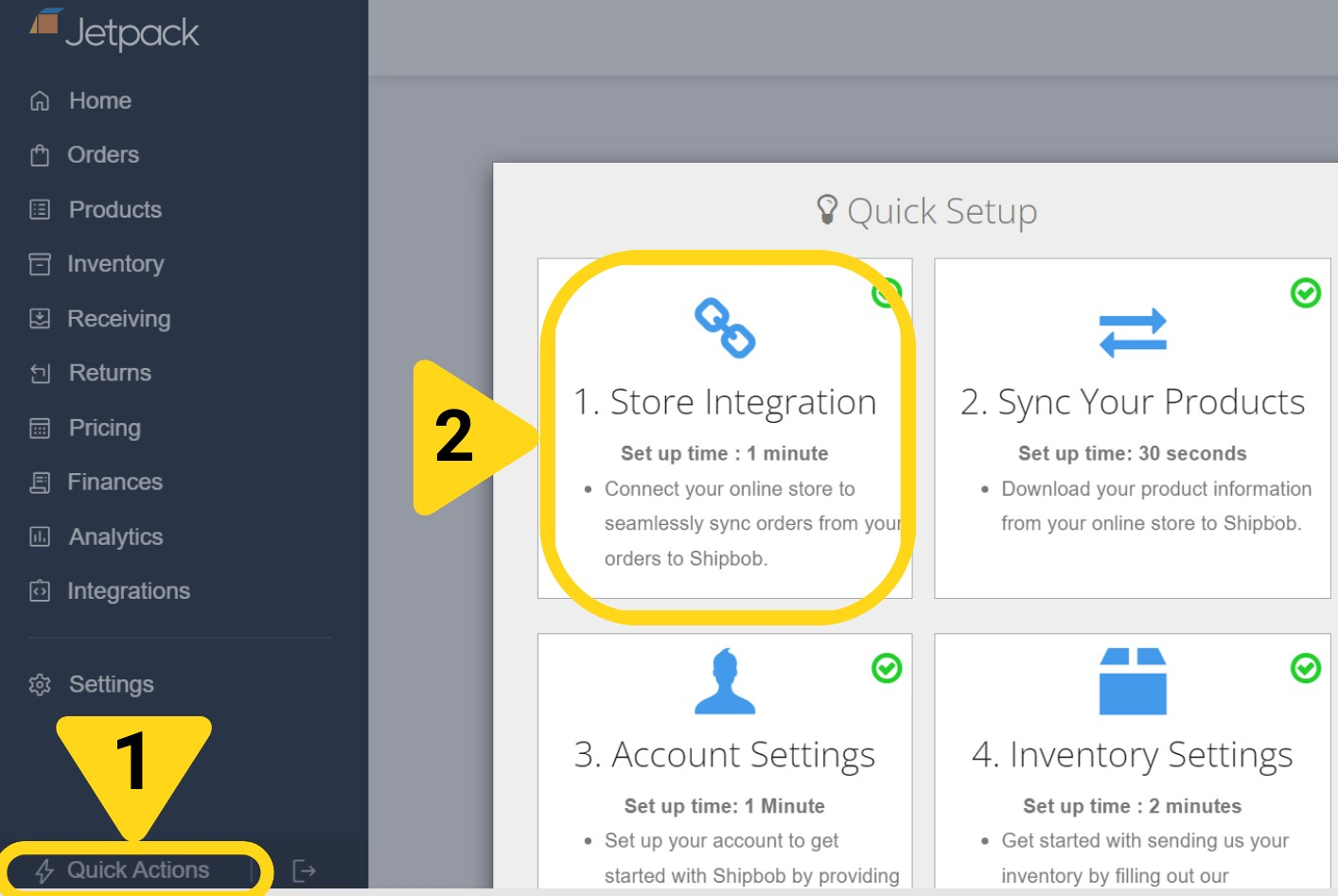This screenshot has width=1338, height=896.
Task: Toggle the green checkmark on Store Integration
Action: point(886,291)
